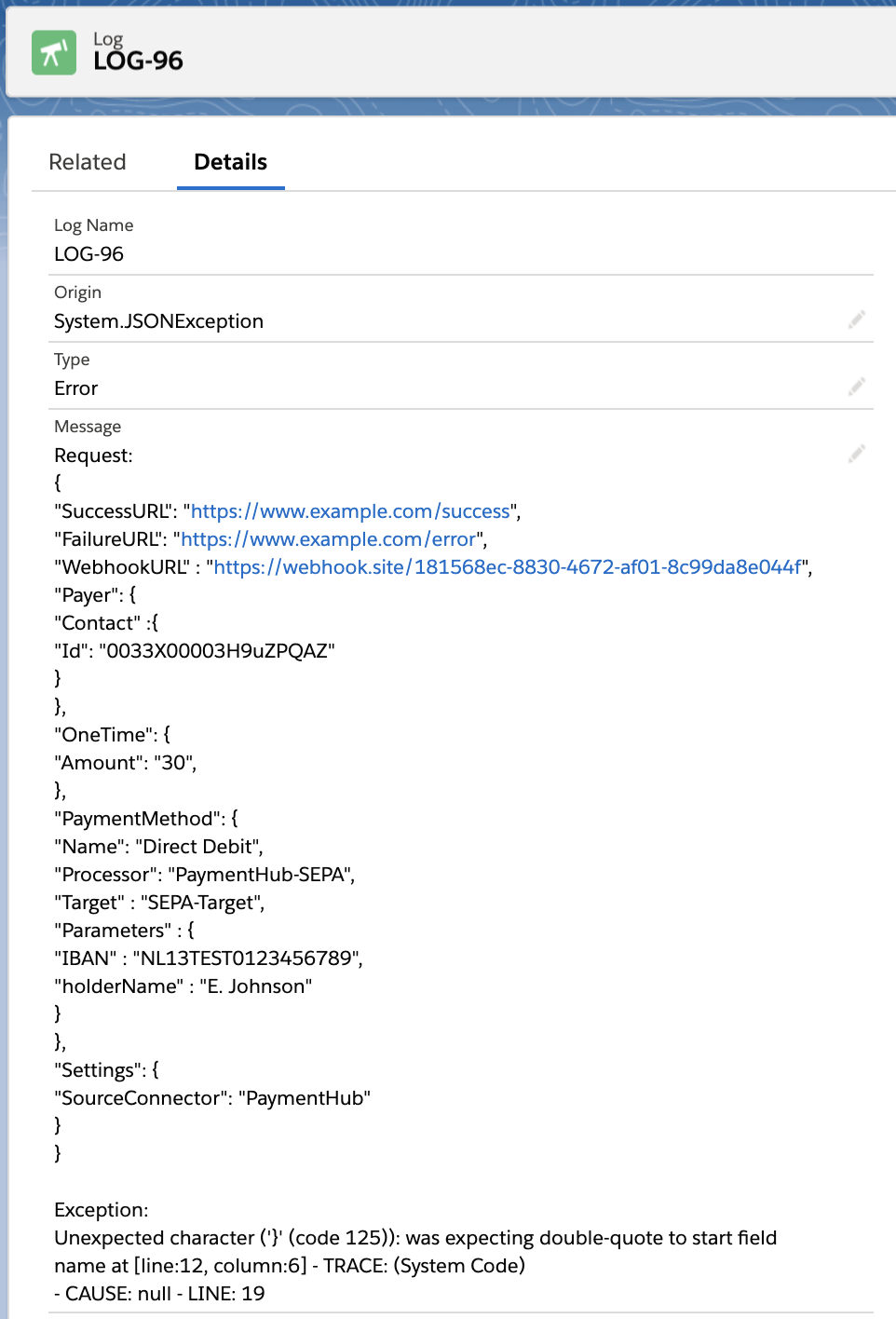This screenshot has height=1319, width=896.
Task: Select the Origin value System.JSONException
Action: coord(158,320)
